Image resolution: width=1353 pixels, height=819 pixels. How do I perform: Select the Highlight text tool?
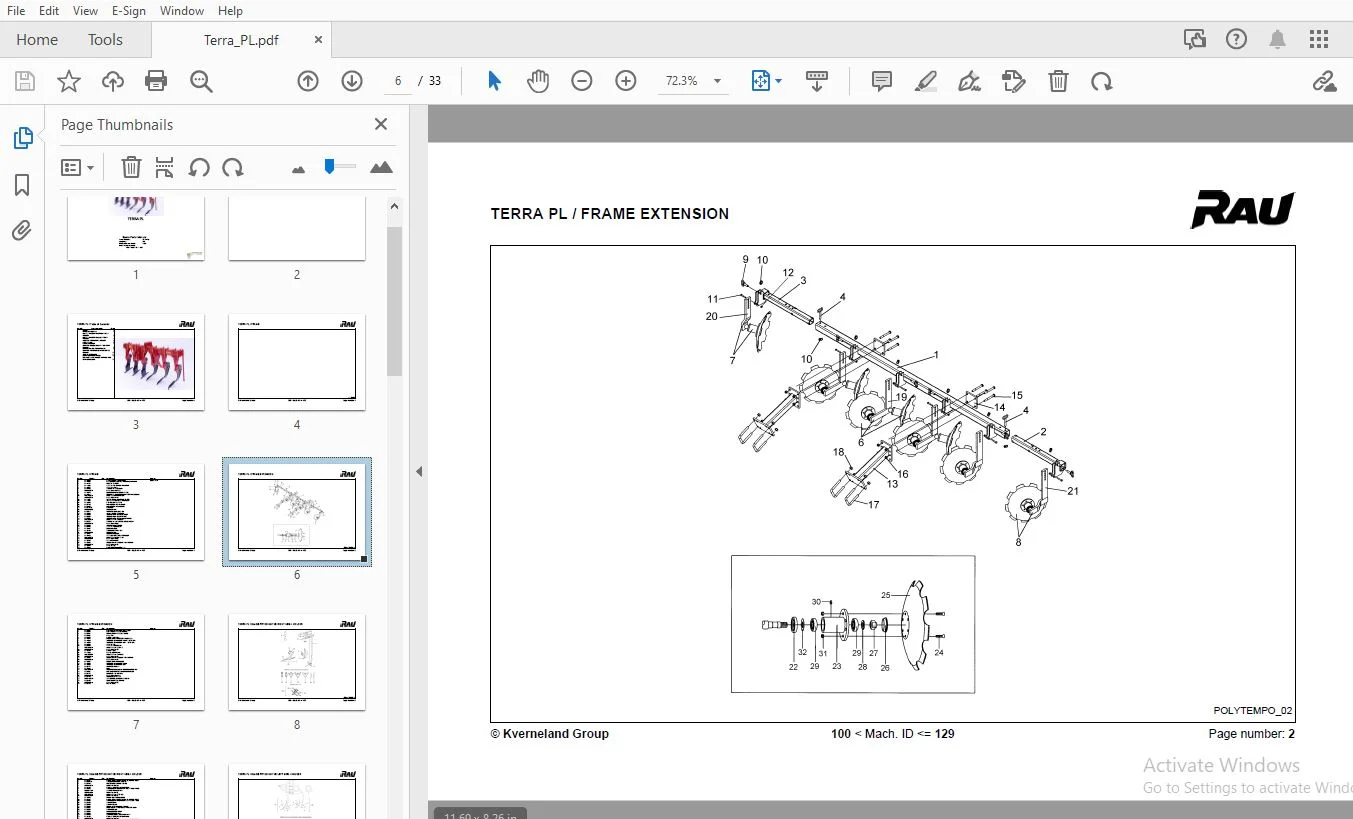[926, 81]
